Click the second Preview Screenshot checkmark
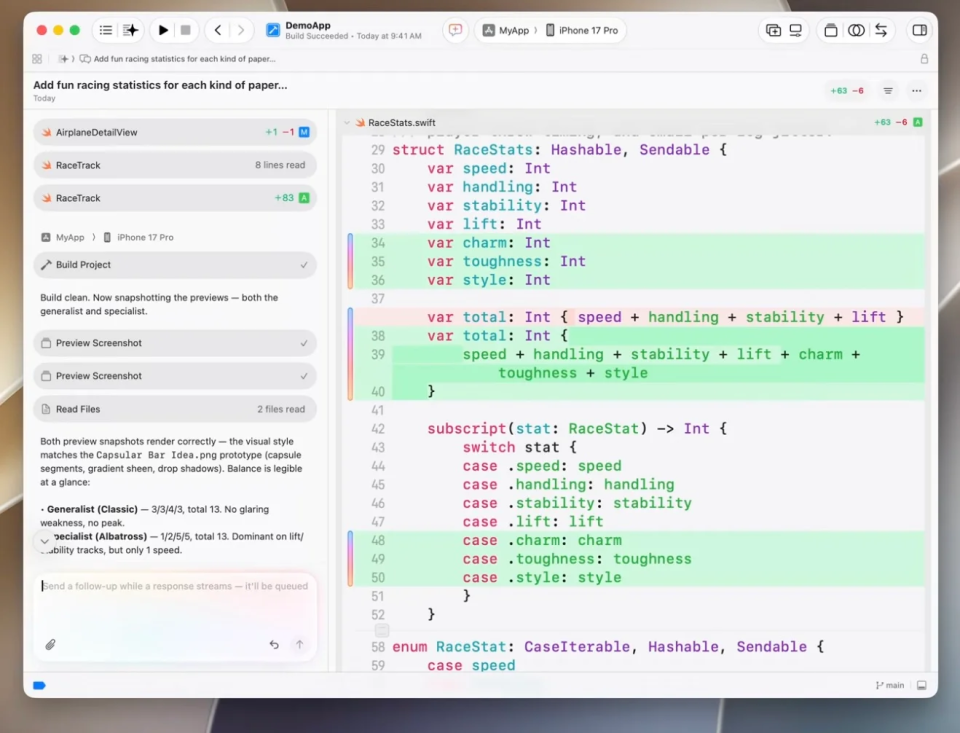This screenshot has height=733, width=960. click(x=304, y=376)
